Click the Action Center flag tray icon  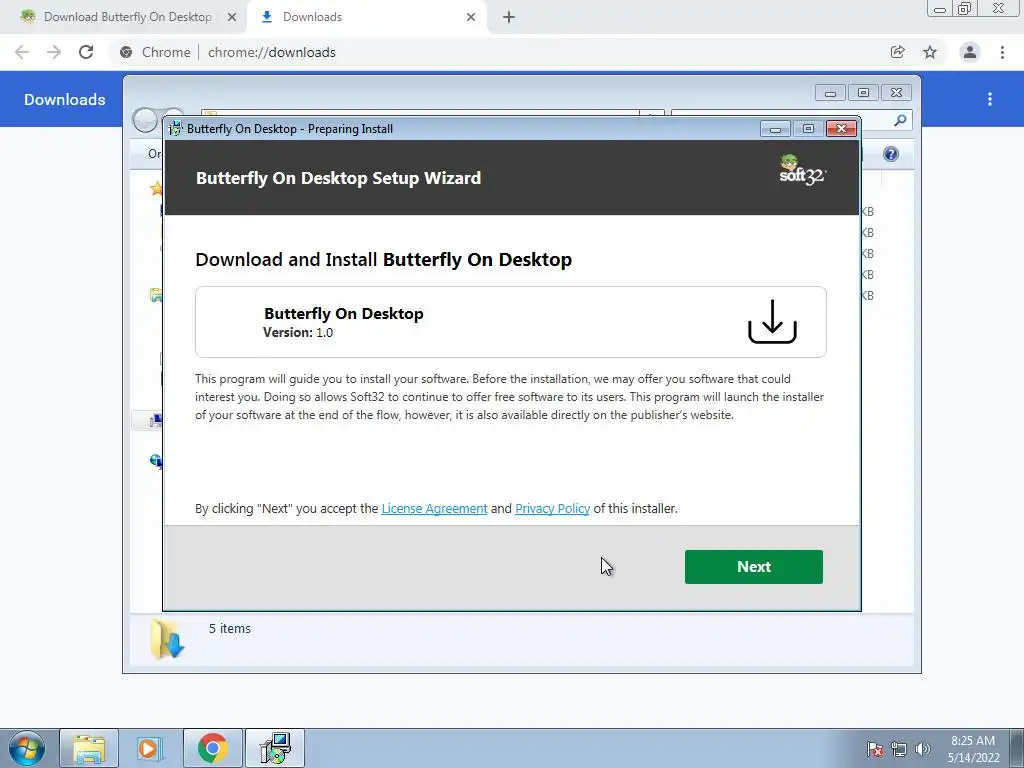pos(875,749)
